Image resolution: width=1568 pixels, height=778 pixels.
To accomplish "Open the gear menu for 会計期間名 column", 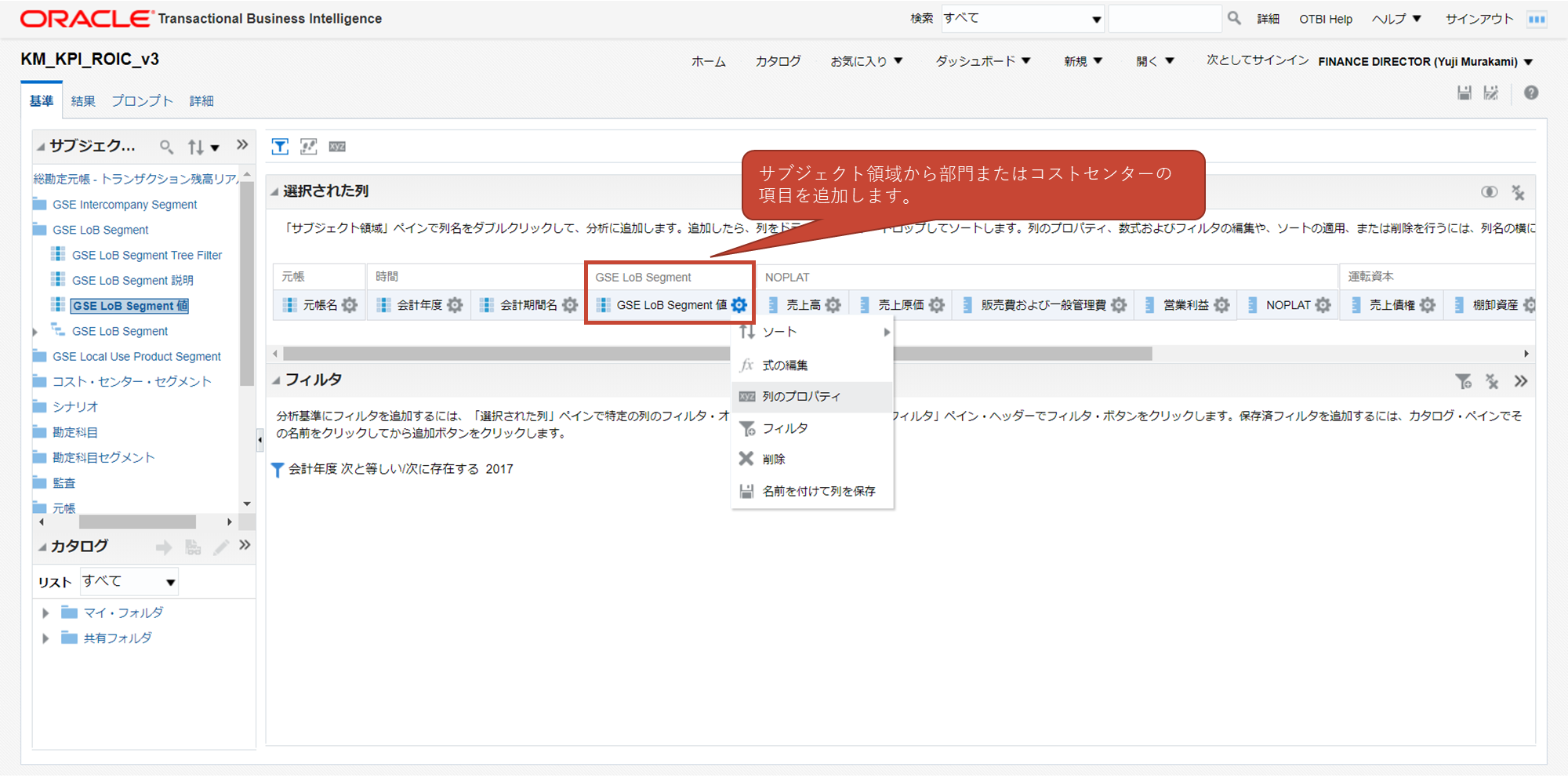I will (570, 305).
